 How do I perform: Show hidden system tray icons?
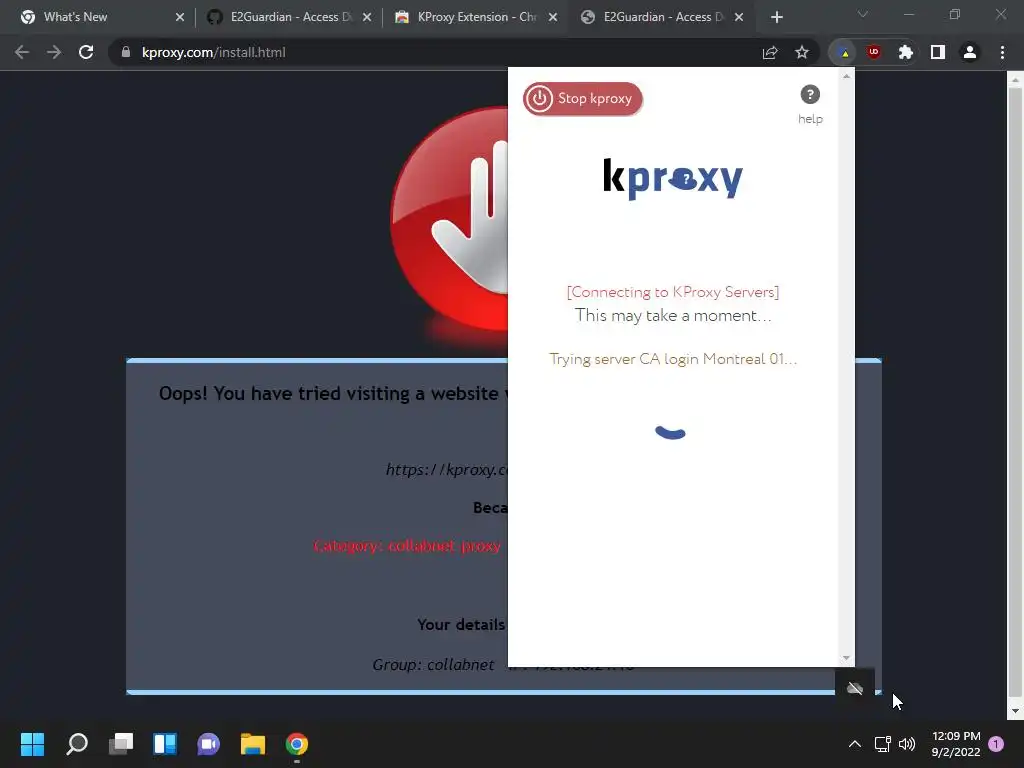[854, 744]
